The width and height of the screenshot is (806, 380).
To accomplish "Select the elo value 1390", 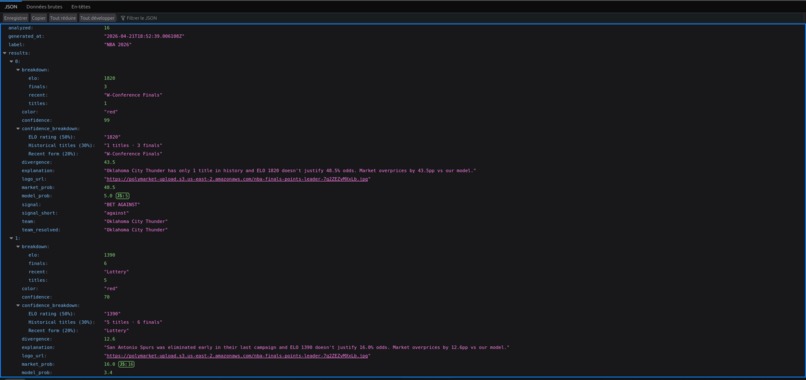I will point(109,255).
